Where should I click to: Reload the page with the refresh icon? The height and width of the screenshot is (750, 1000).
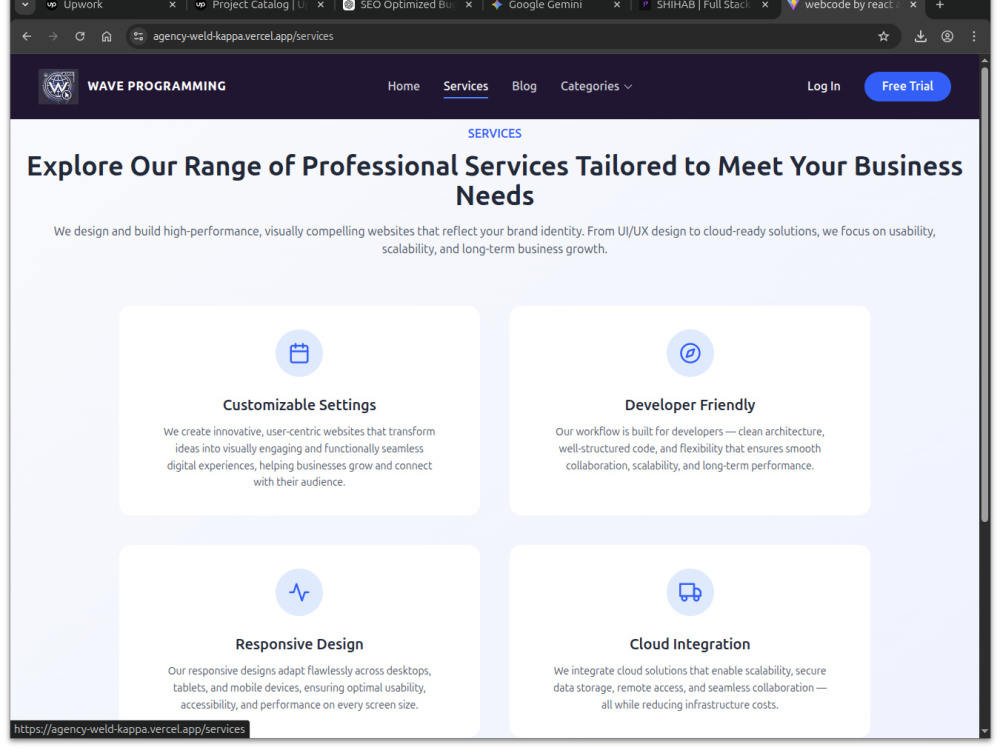click(x=80, y=36)
